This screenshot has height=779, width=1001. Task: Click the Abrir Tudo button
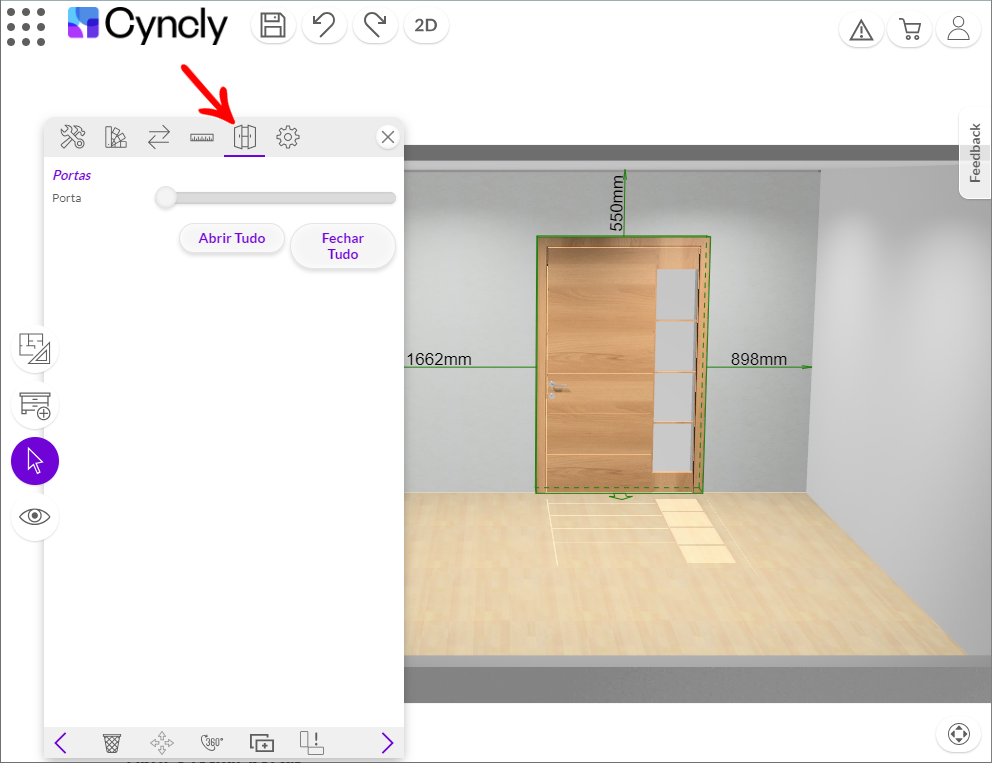(232, 238)
